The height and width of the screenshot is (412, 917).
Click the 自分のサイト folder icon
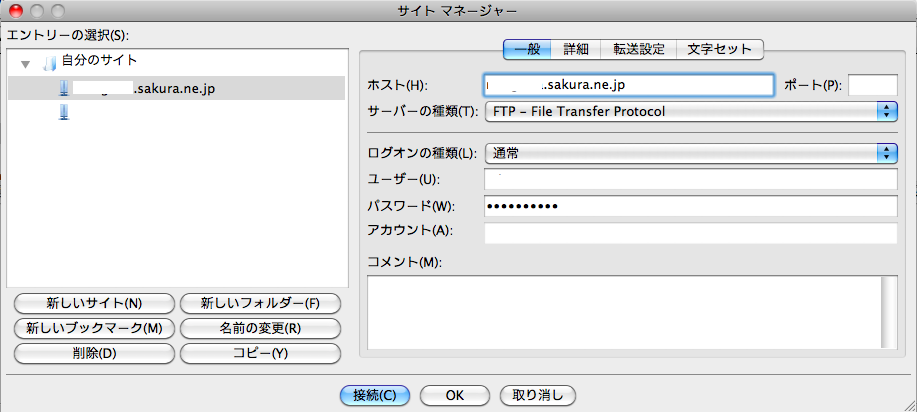49,63
